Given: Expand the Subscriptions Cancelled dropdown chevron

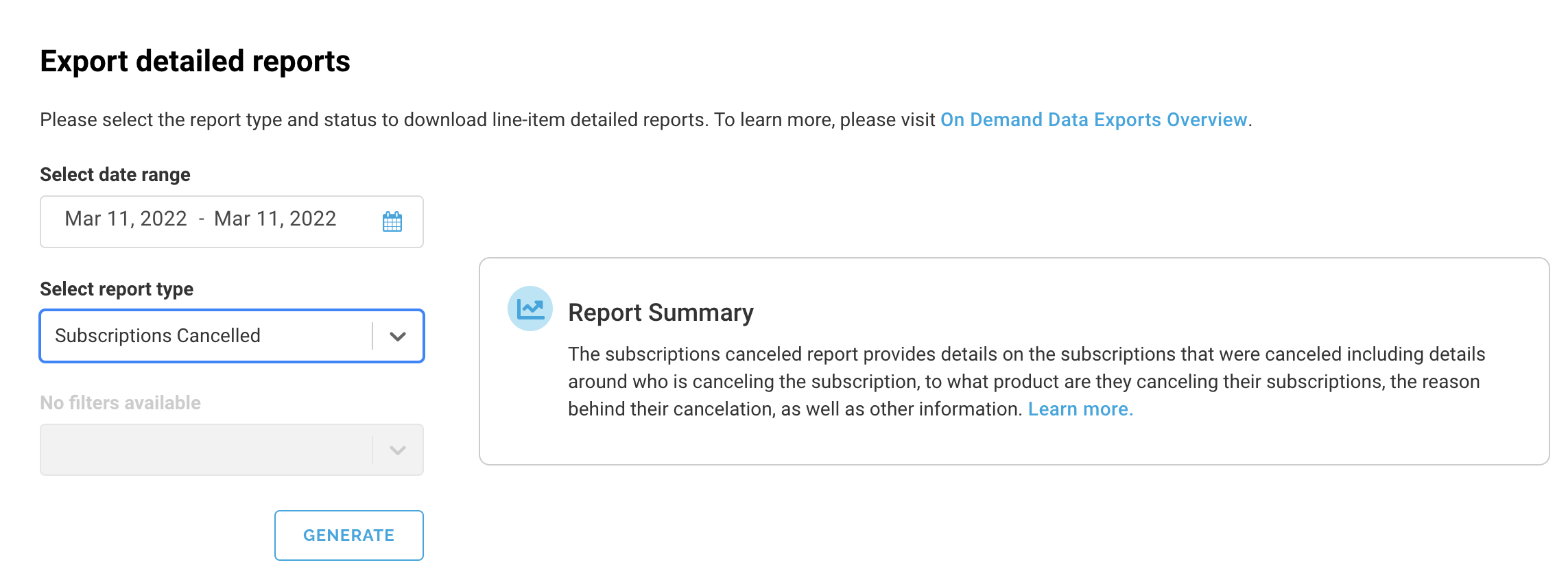Looking at the screenshot, I should (x=398, y=336).
